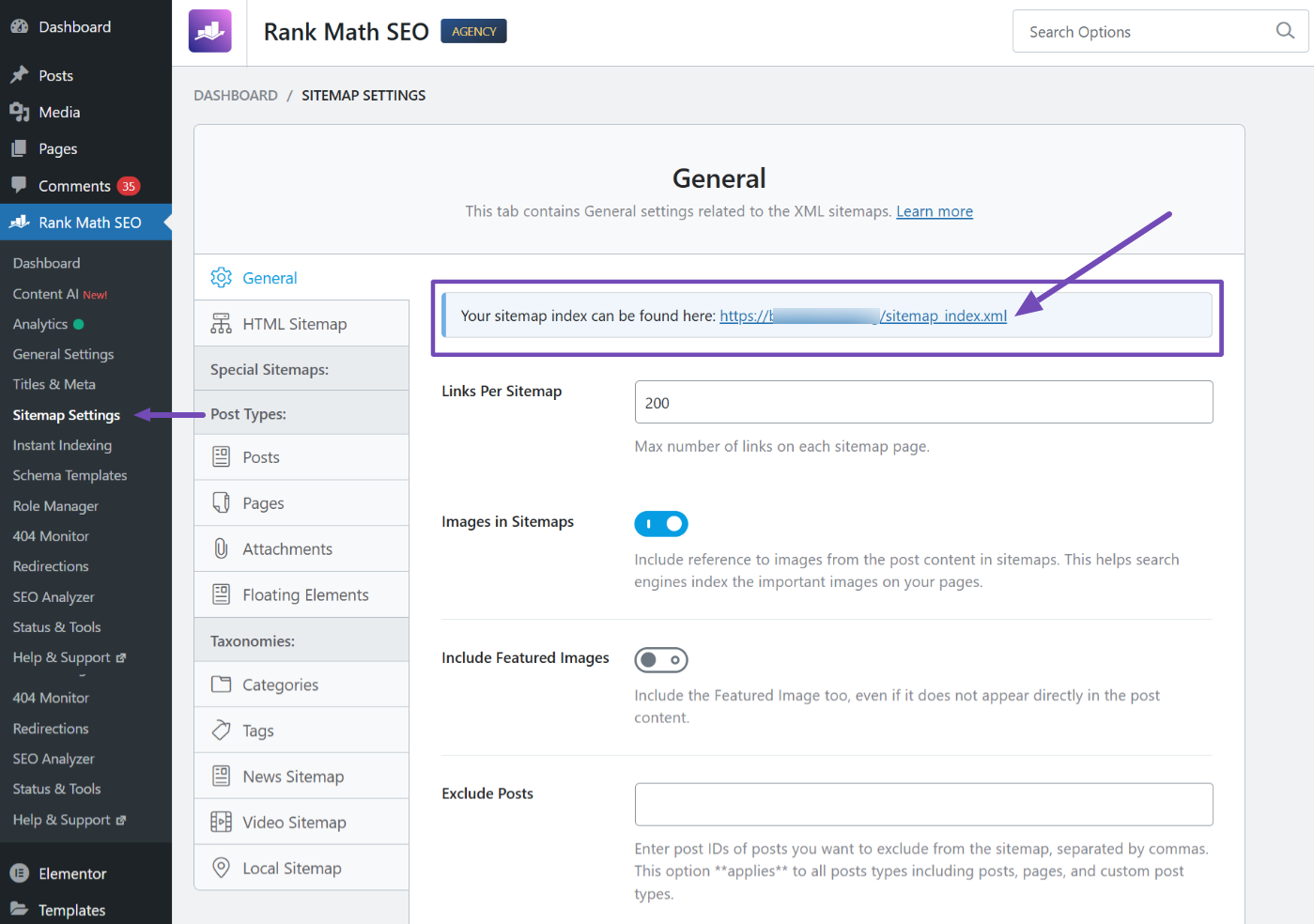
Task: Open the sitemap_index.xml URL link
Action: point(863,316)
